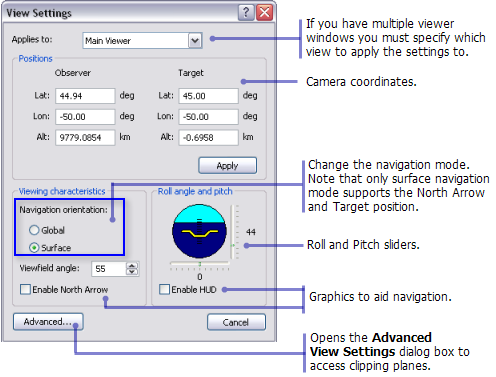
Task: Click the attitude indicator horizon graphic
Action: pos(199,231)
